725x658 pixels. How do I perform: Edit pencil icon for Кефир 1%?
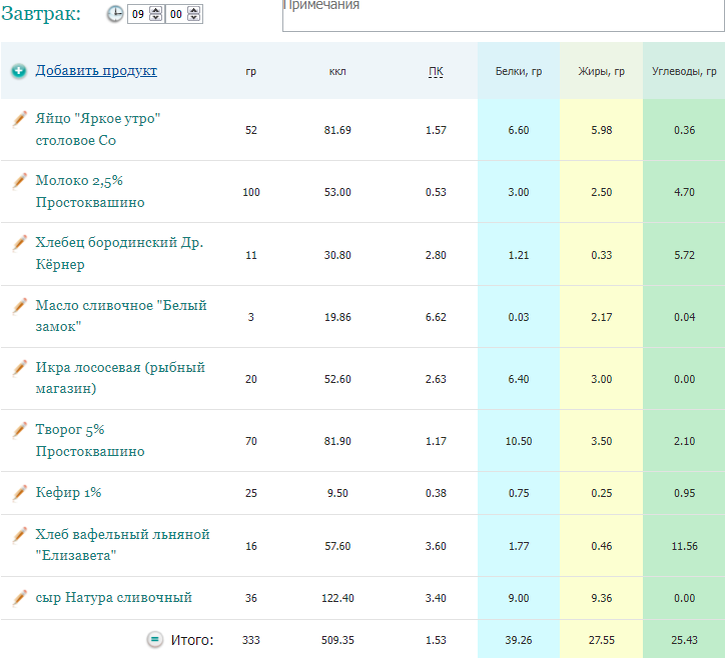(x=19, y=493)
